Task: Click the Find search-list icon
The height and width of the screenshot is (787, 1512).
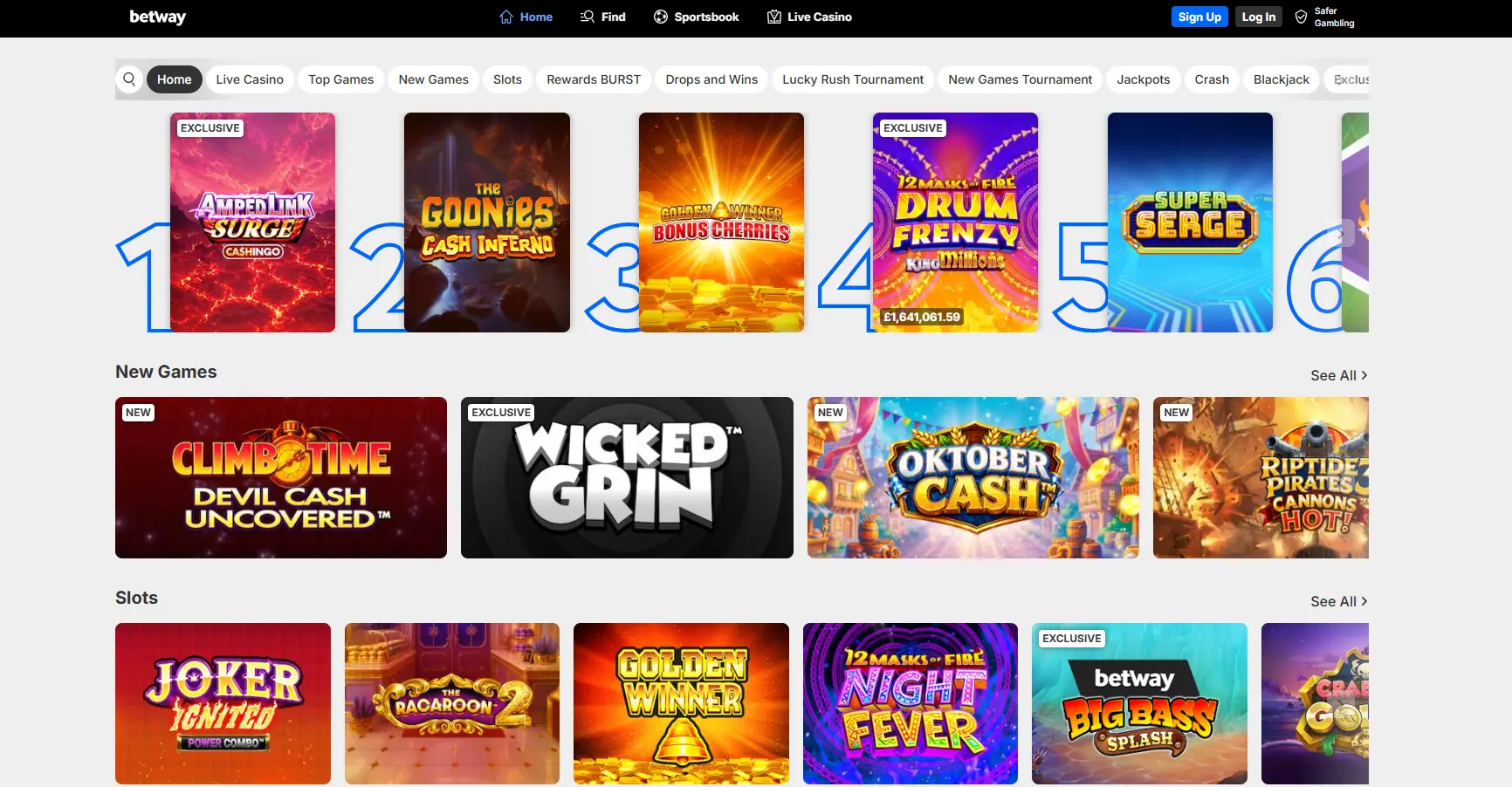Action: [x=588, y=17]
